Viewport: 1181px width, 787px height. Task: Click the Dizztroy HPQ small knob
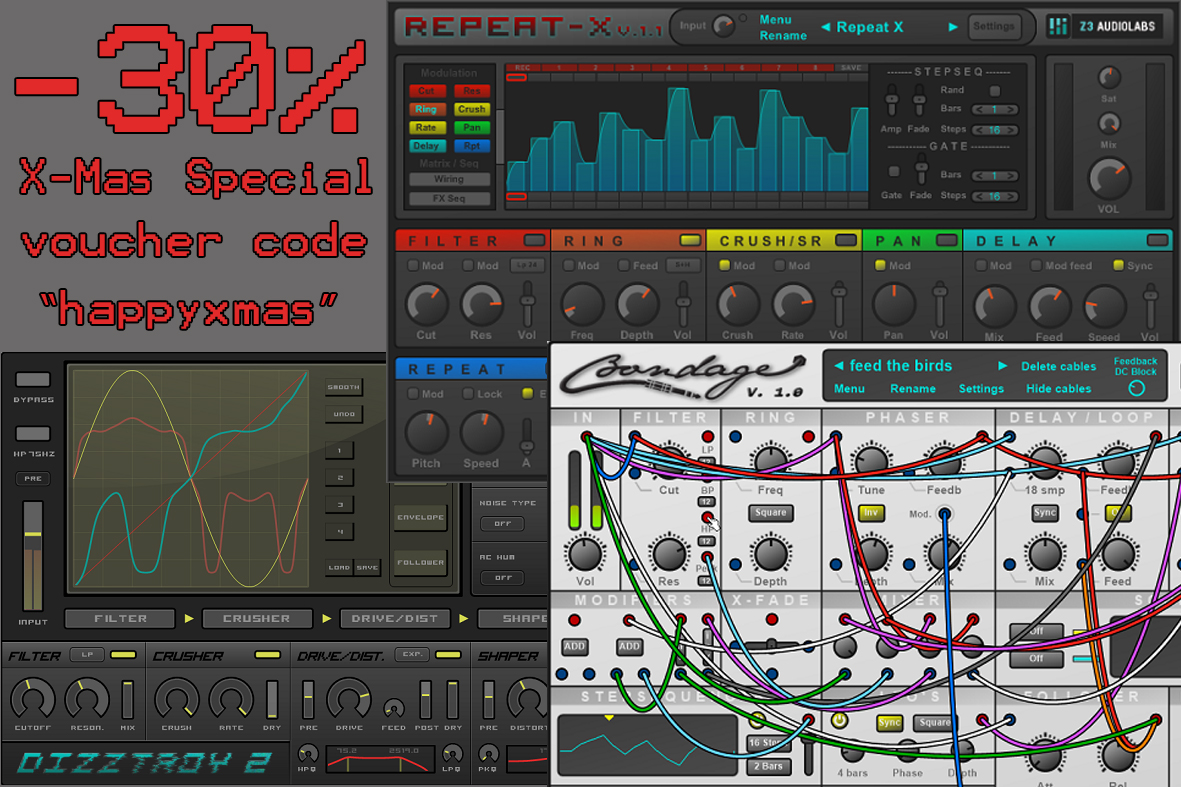coord(307,753)
